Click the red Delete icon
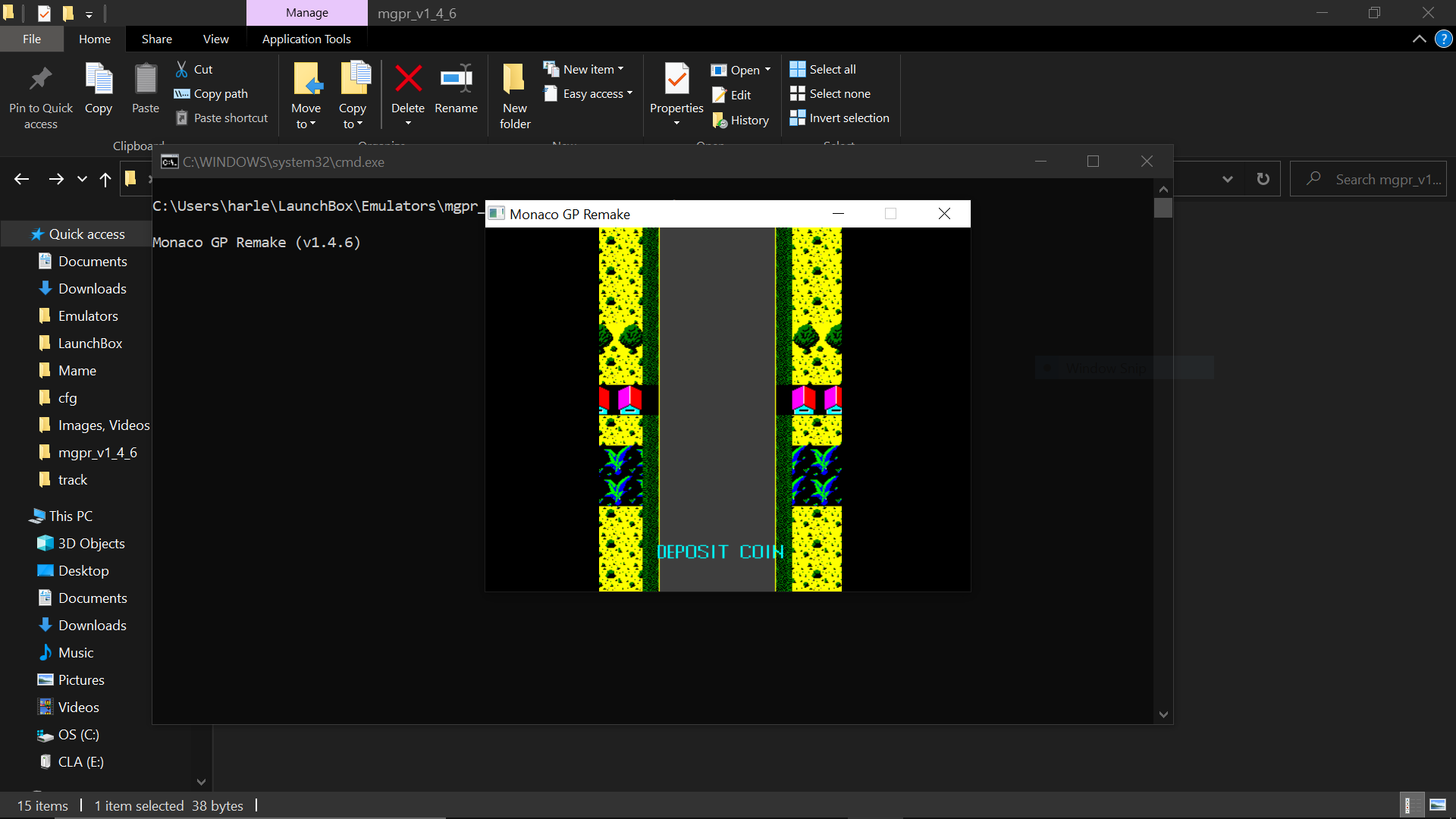Screen dimensions: 1456x819 408,78
